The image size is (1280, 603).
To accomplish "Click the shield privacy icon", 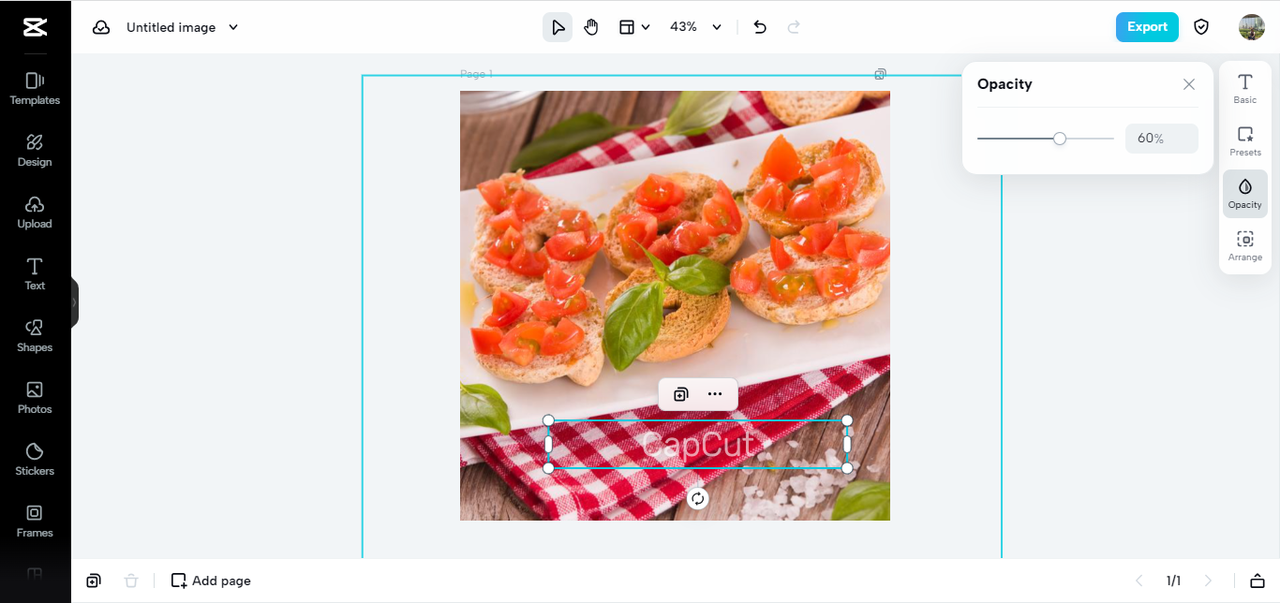I will (1202, 27).
